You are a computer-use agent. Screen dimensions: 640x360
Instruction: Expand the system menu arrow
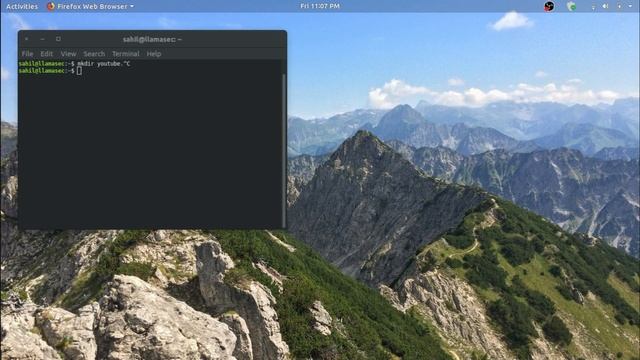click(x=630, y=6)
